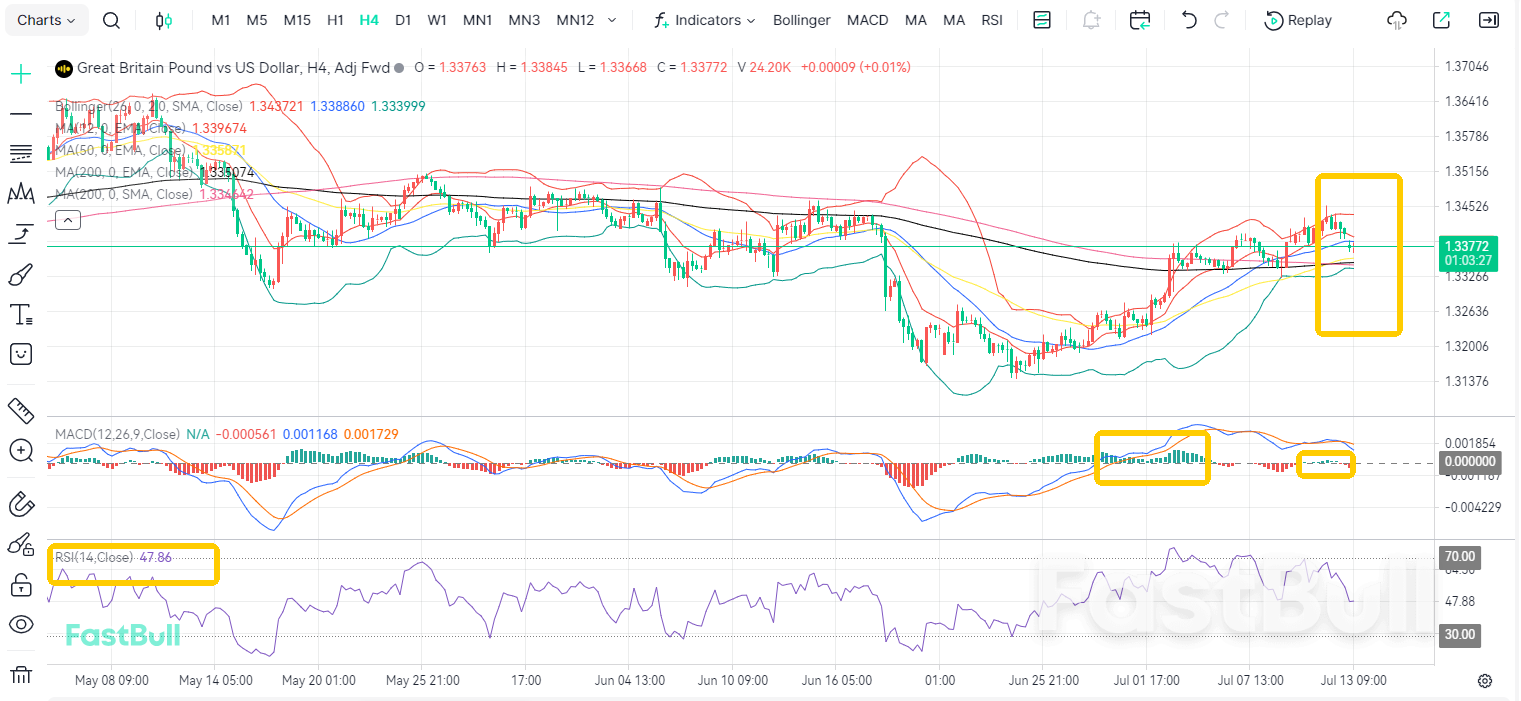Collapse the indicator legend arrow

pyautogui.click(x=67, y=220)
